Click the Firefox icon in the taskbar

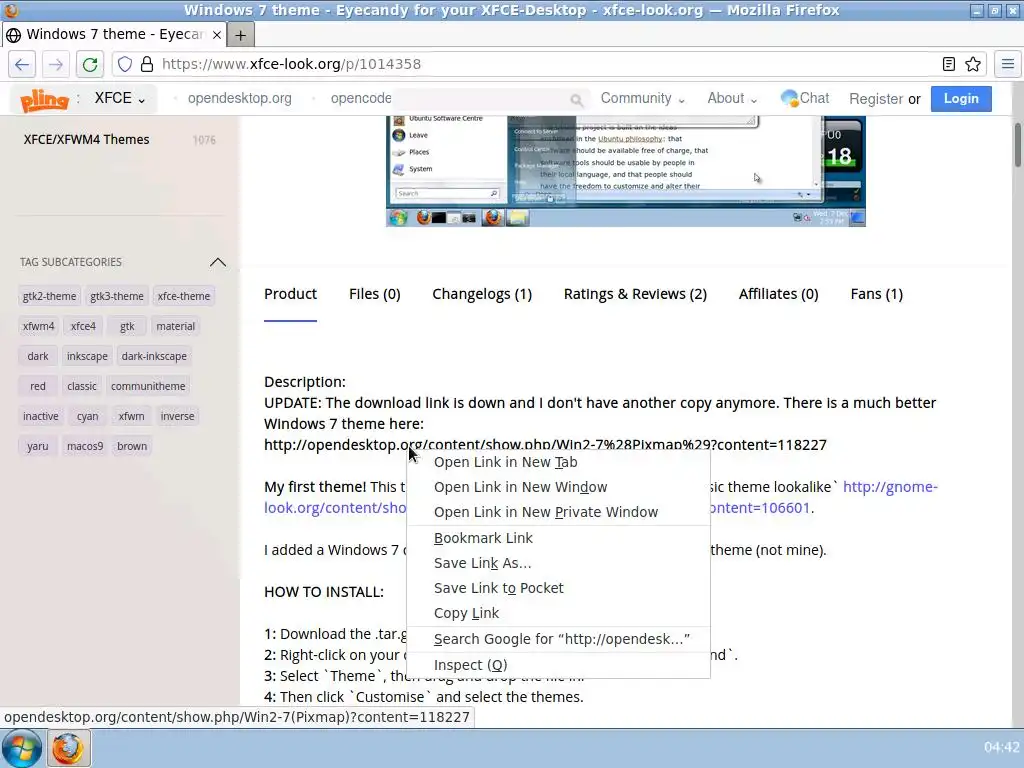coord(67,748)
